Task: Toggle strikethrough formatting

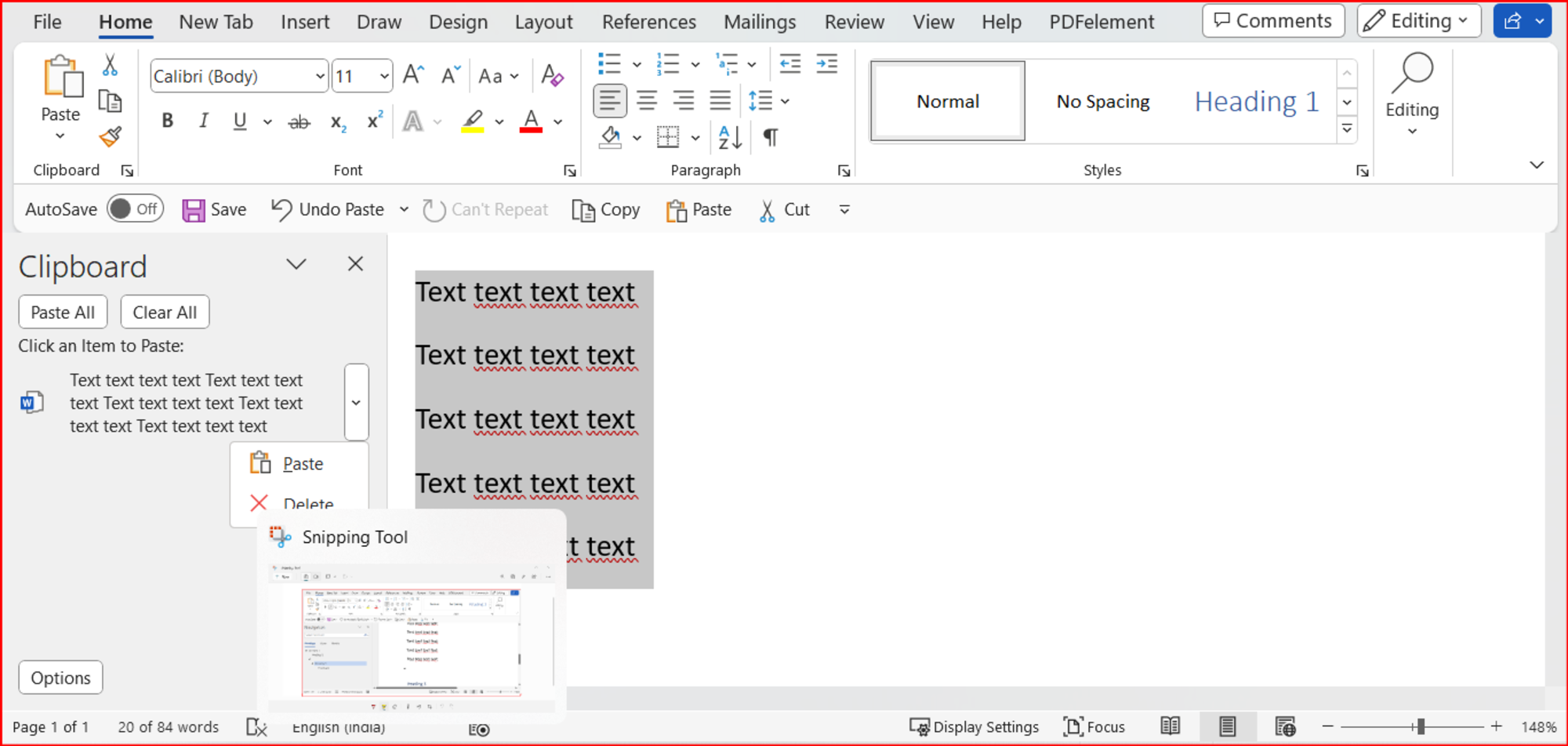Action: (x=299, y=121)
